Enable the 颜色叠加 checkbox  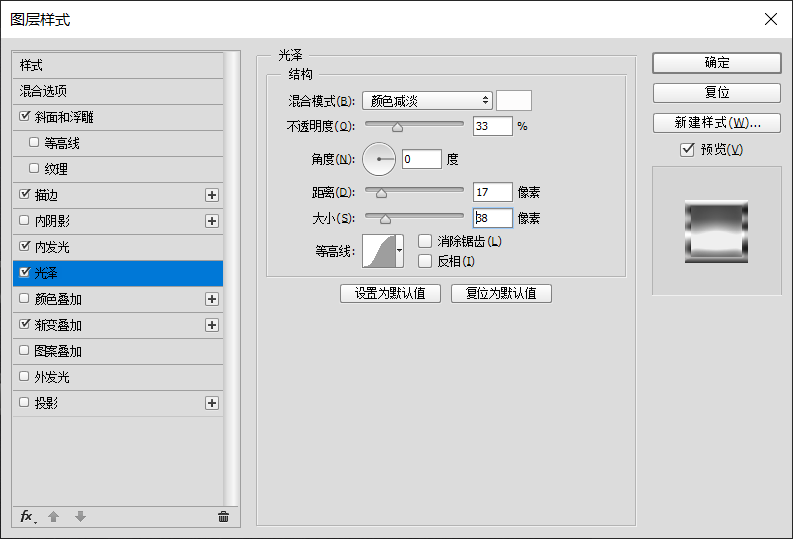click(24, 298)
